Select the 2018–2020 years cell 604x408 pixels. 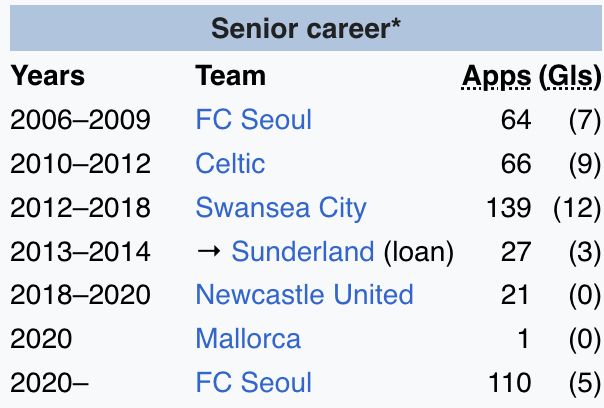point(80,295)
